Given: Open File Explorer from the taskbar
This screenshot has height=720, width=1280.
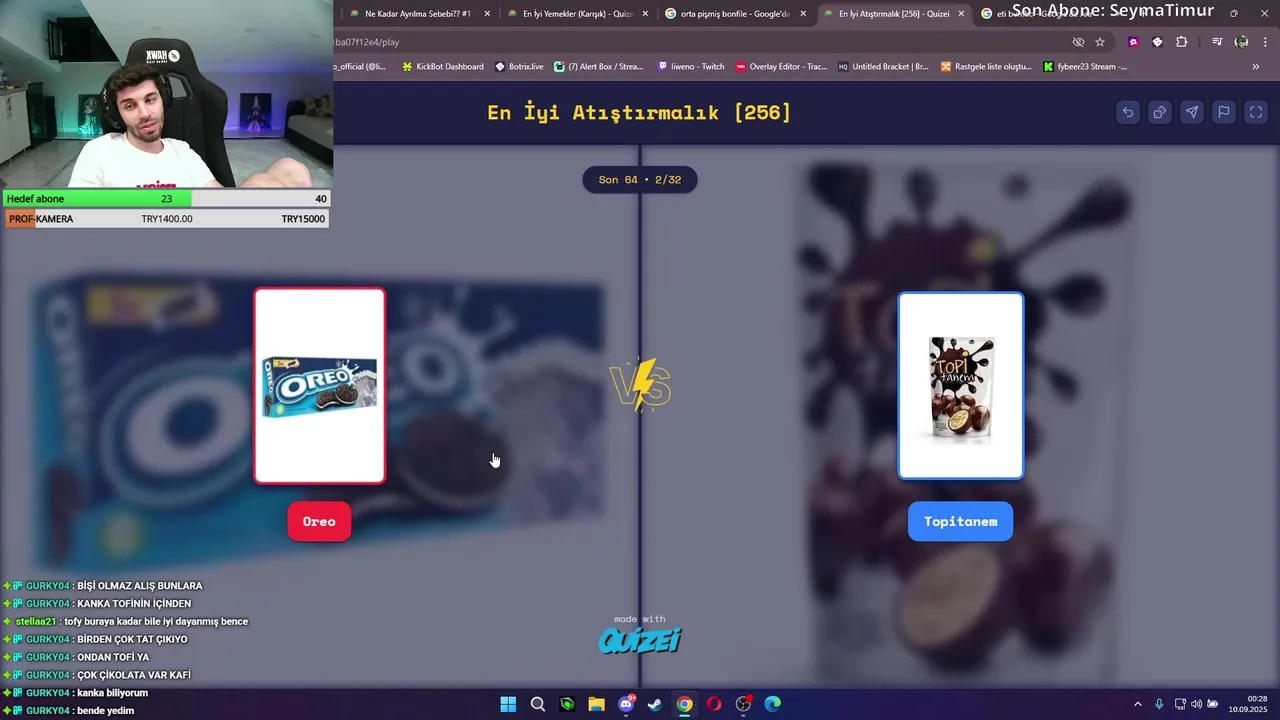Looking at the screenshot, I should [x=596, y=704].
